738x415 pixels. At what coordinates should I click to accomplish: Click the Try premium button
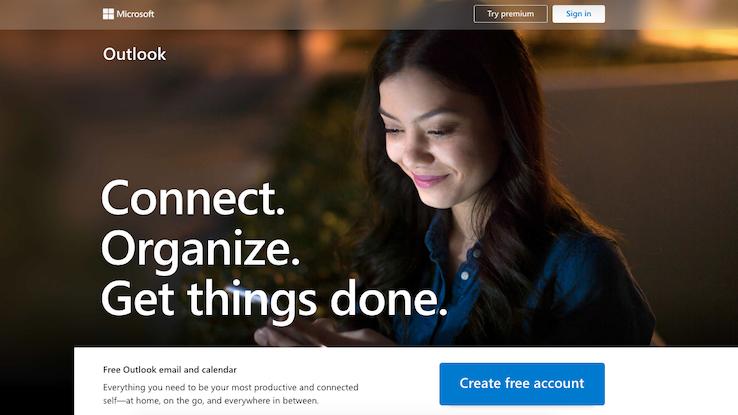click(x=511, y=14)
